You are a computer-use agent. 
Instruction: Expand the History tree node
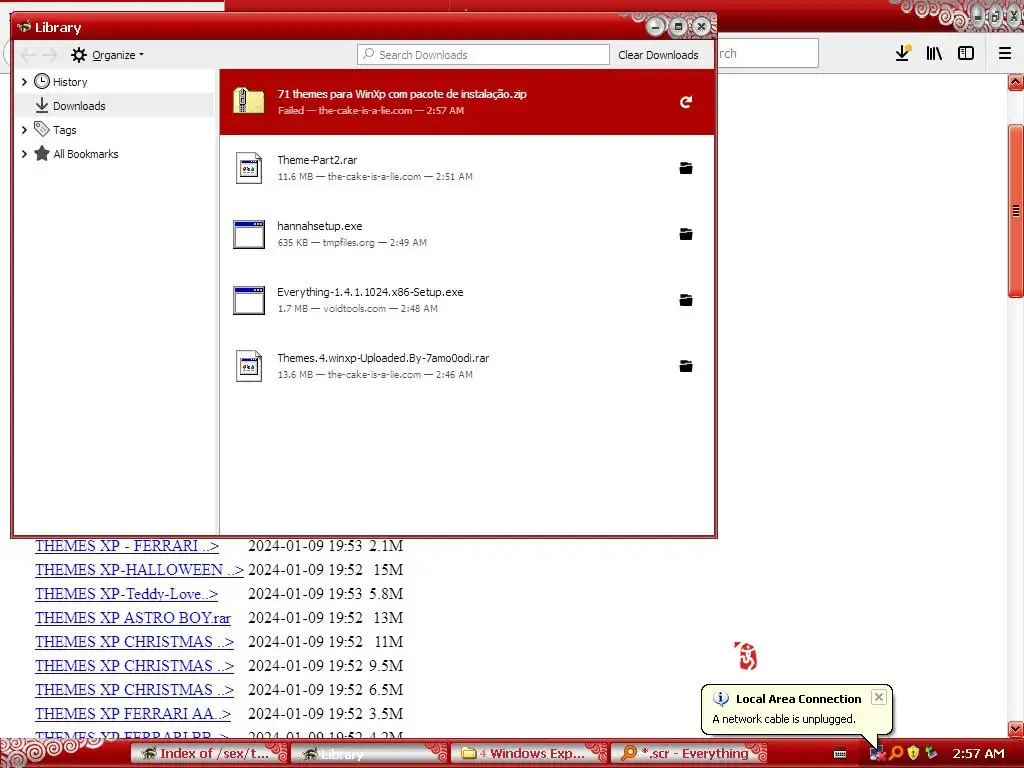tap(24, 82)
